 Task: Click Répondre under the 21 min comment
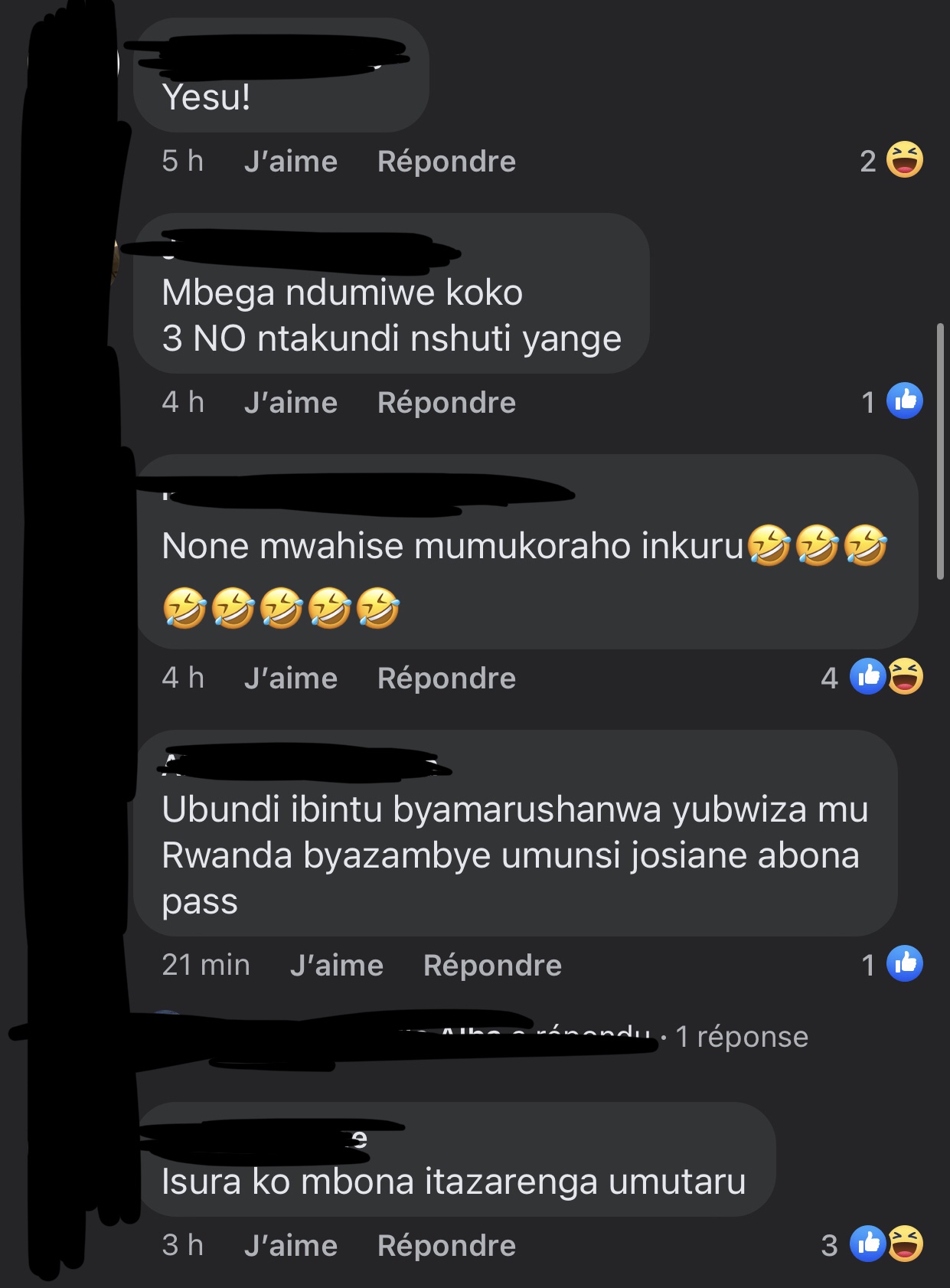493,966
